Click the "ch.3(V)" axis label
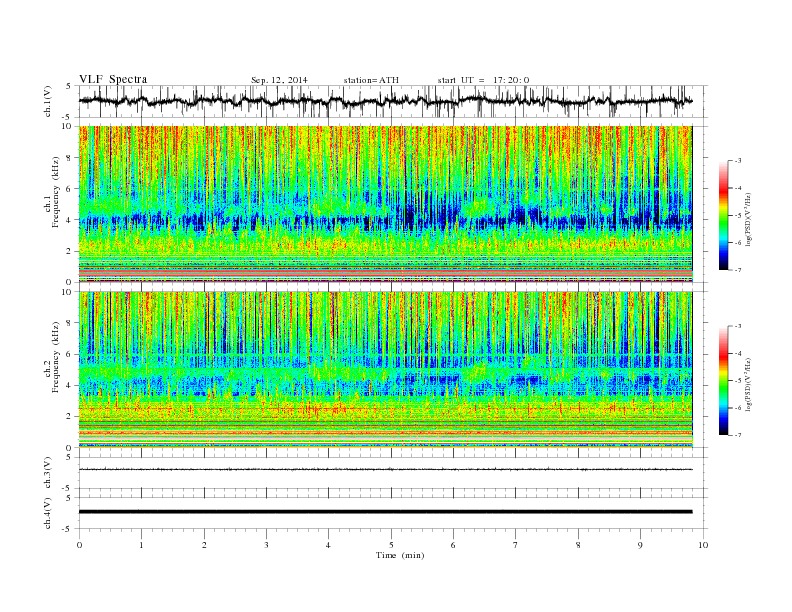792x612 pixels. point(47,473)
